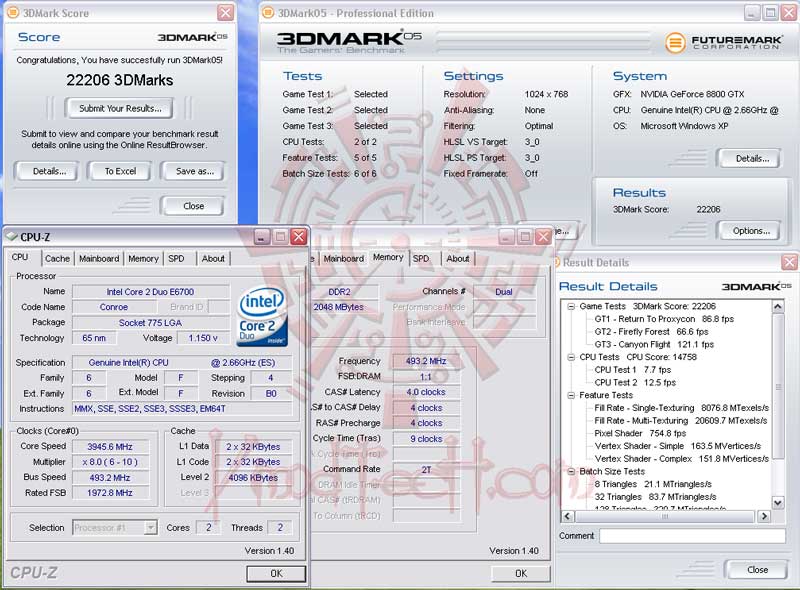Click the Result Details window title icon
The image size is (800, 590).
click(557, 262)
